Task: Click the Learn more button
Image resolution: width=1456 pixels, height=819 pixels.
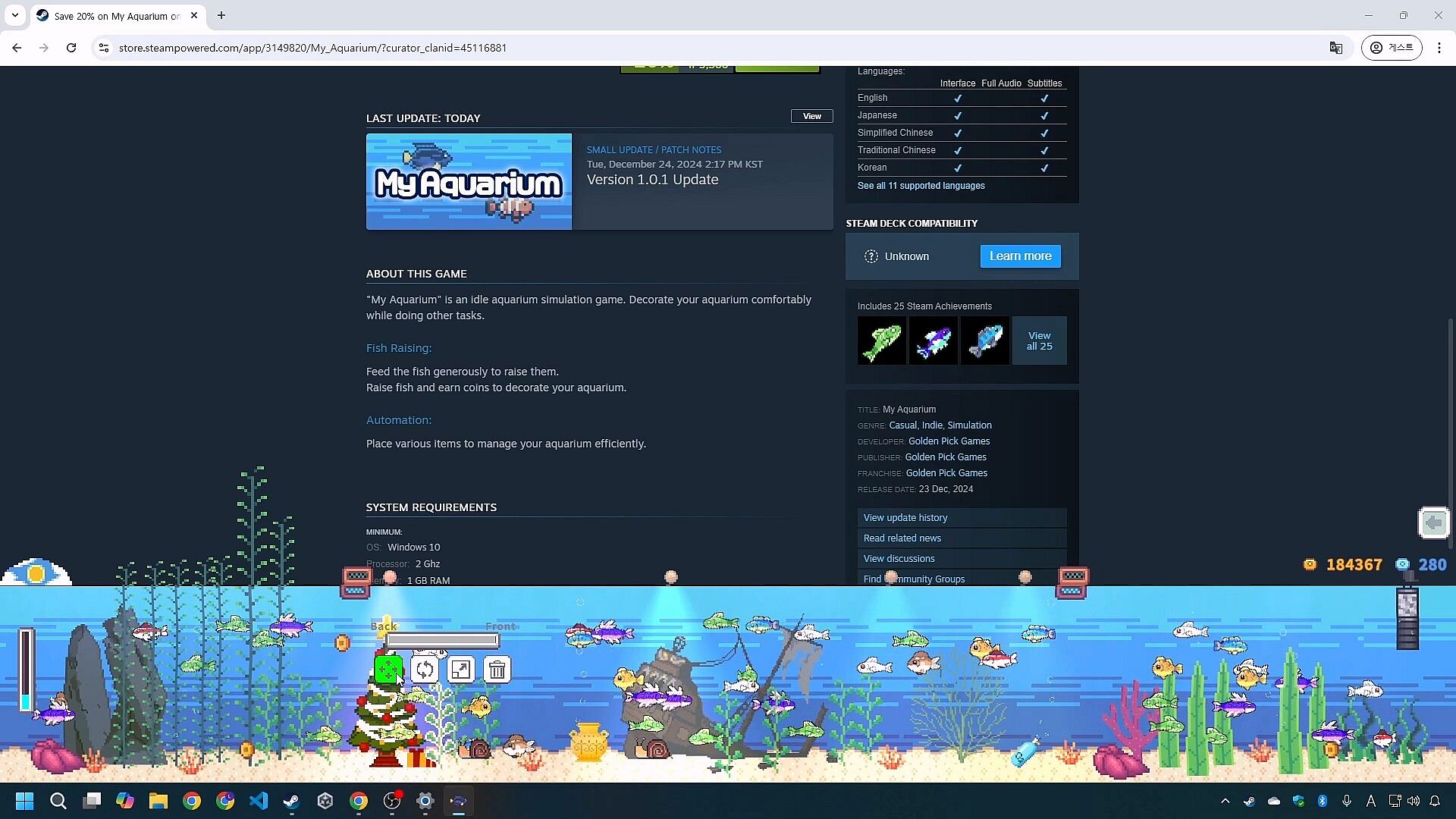Action: click(1020, 256)
